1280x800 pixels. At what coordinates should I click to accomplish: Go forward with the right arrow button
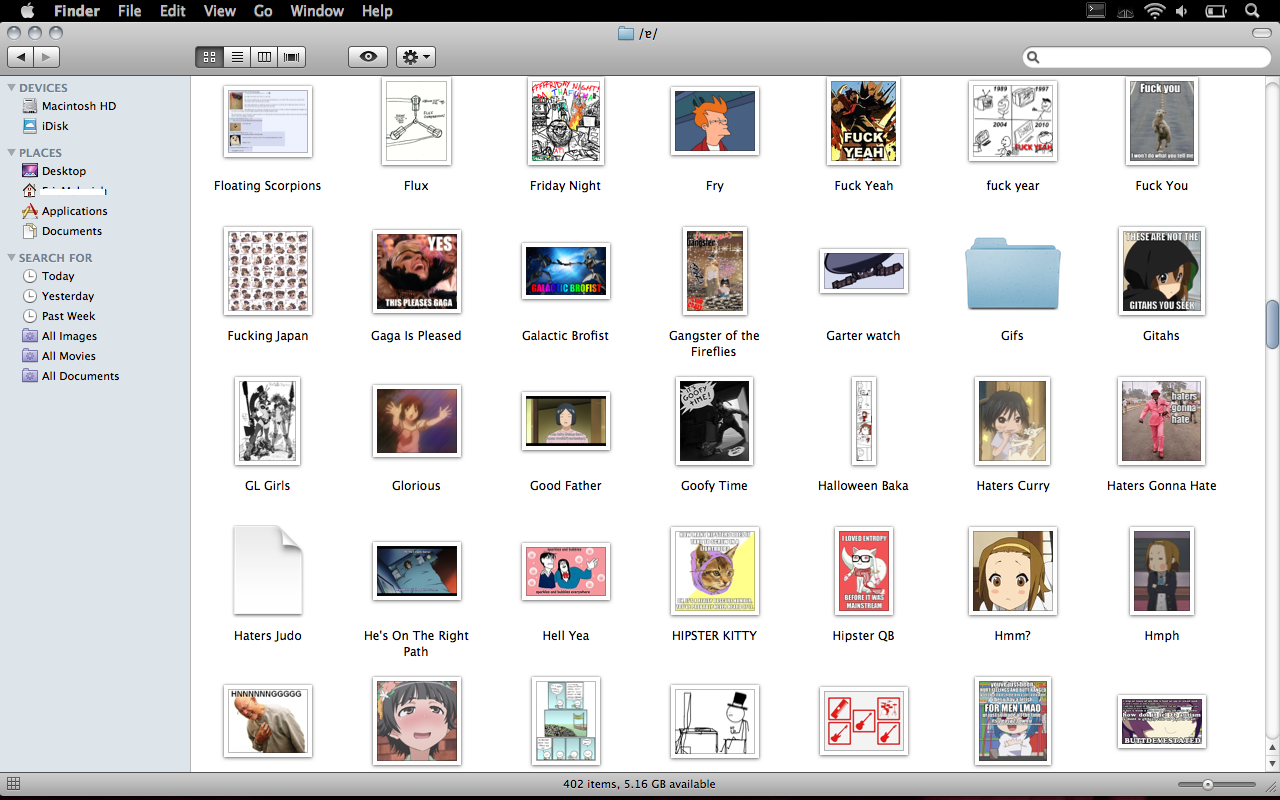pos(47,57)
